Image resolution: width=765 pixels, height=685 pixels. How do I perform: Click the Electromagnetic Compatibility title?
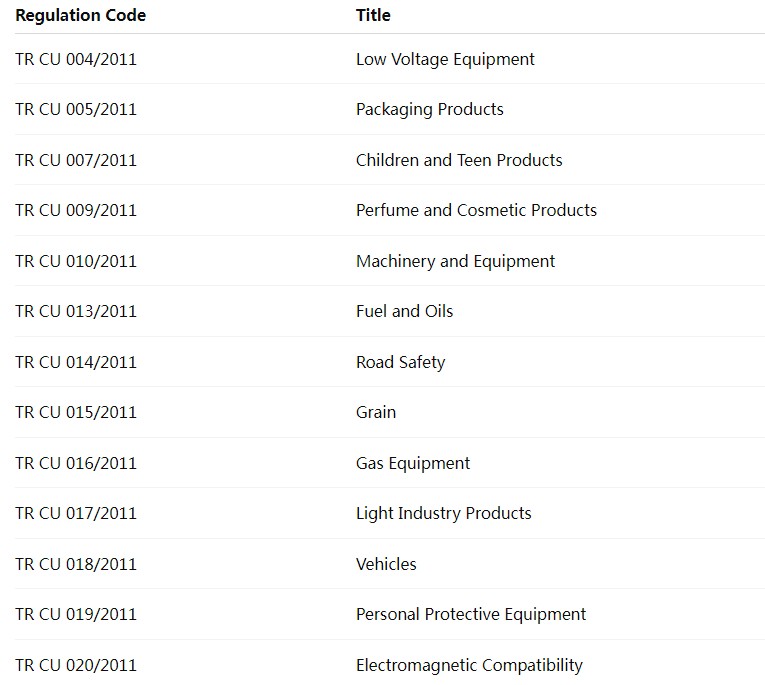coord(469,665)
